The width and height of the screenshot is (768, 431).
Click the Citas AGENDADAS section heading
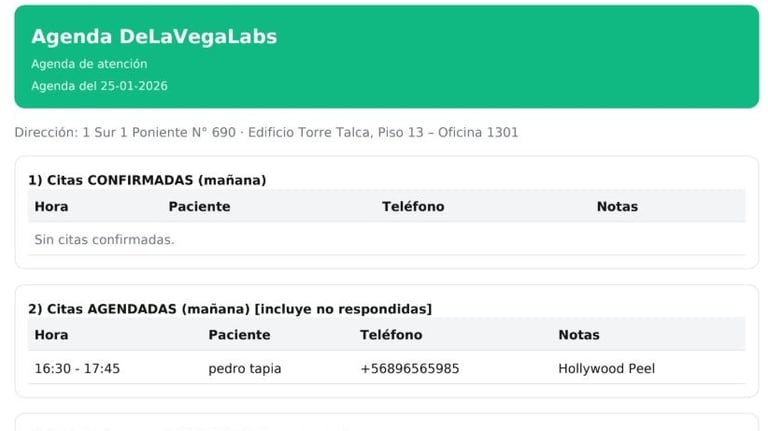pos(229,309)
